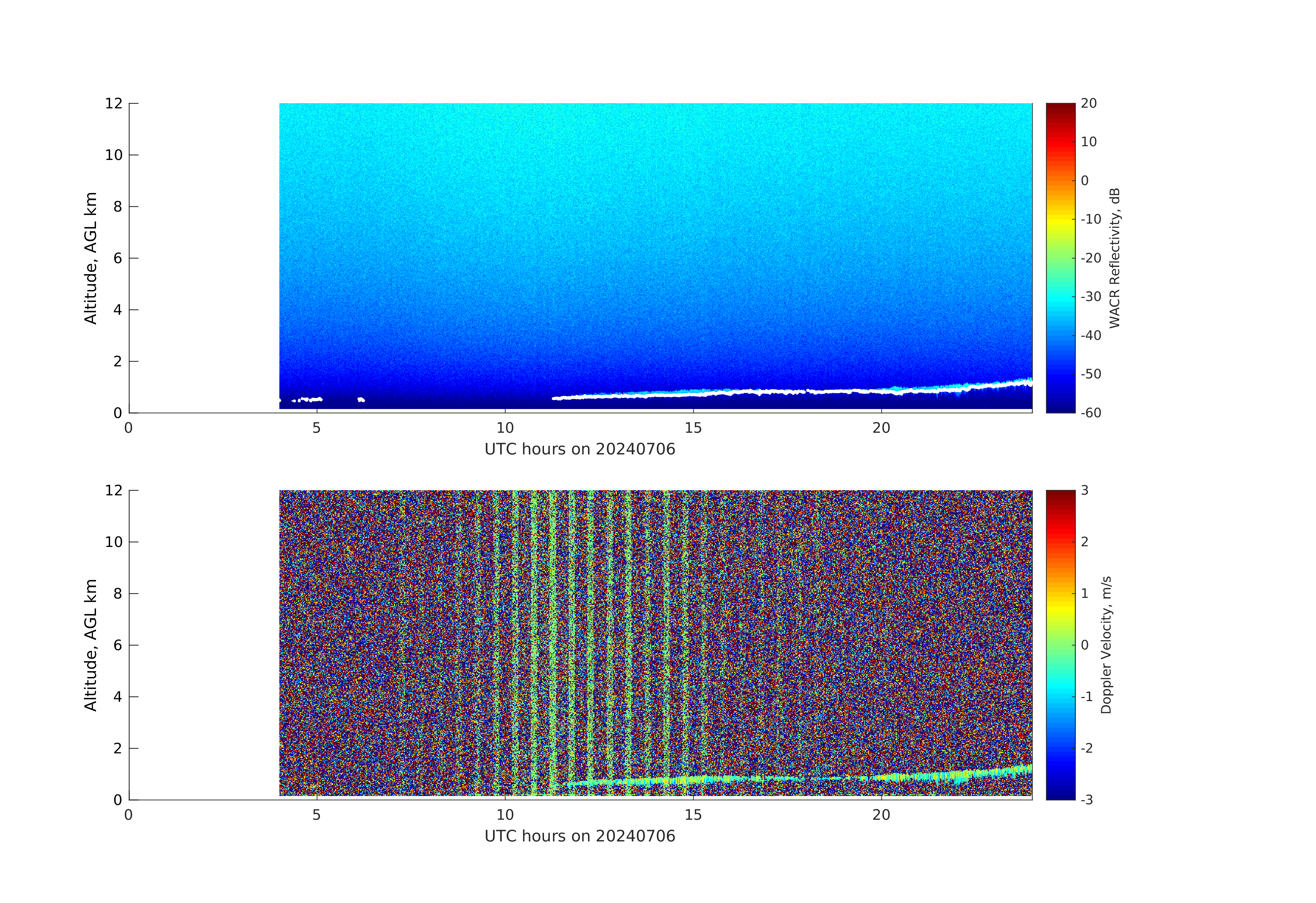Click hour 15 tick in top plot
Viewport: 1316px width, 903px height.
tap(693, 428)
